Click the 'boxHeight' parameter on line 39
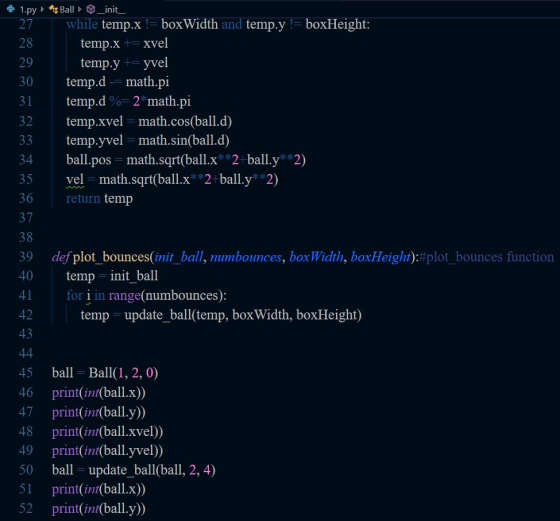Image resolution: width=560 pixels, height=521 pixels. click(380, 257)
